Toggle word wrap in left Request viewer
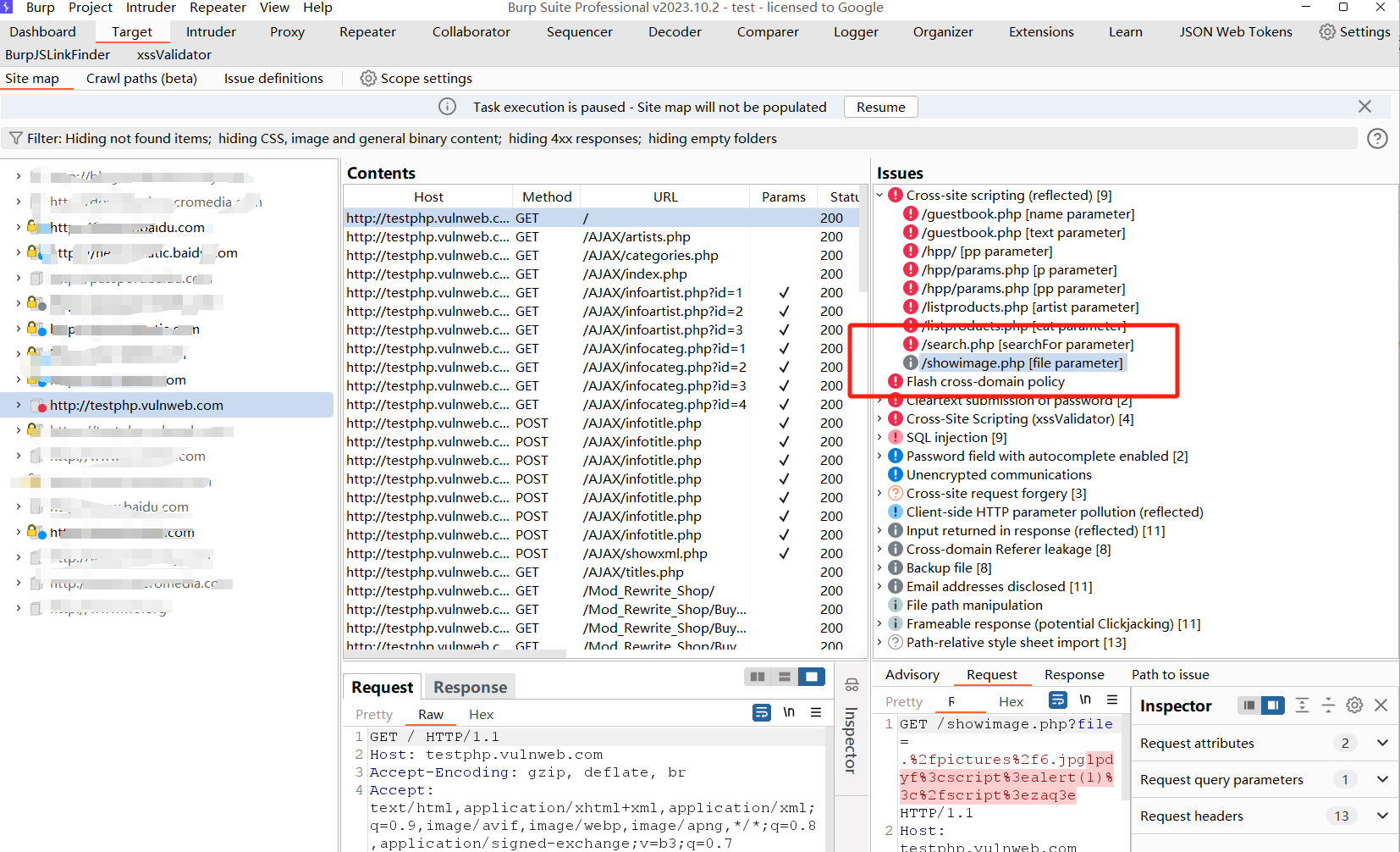 [762, 713]
